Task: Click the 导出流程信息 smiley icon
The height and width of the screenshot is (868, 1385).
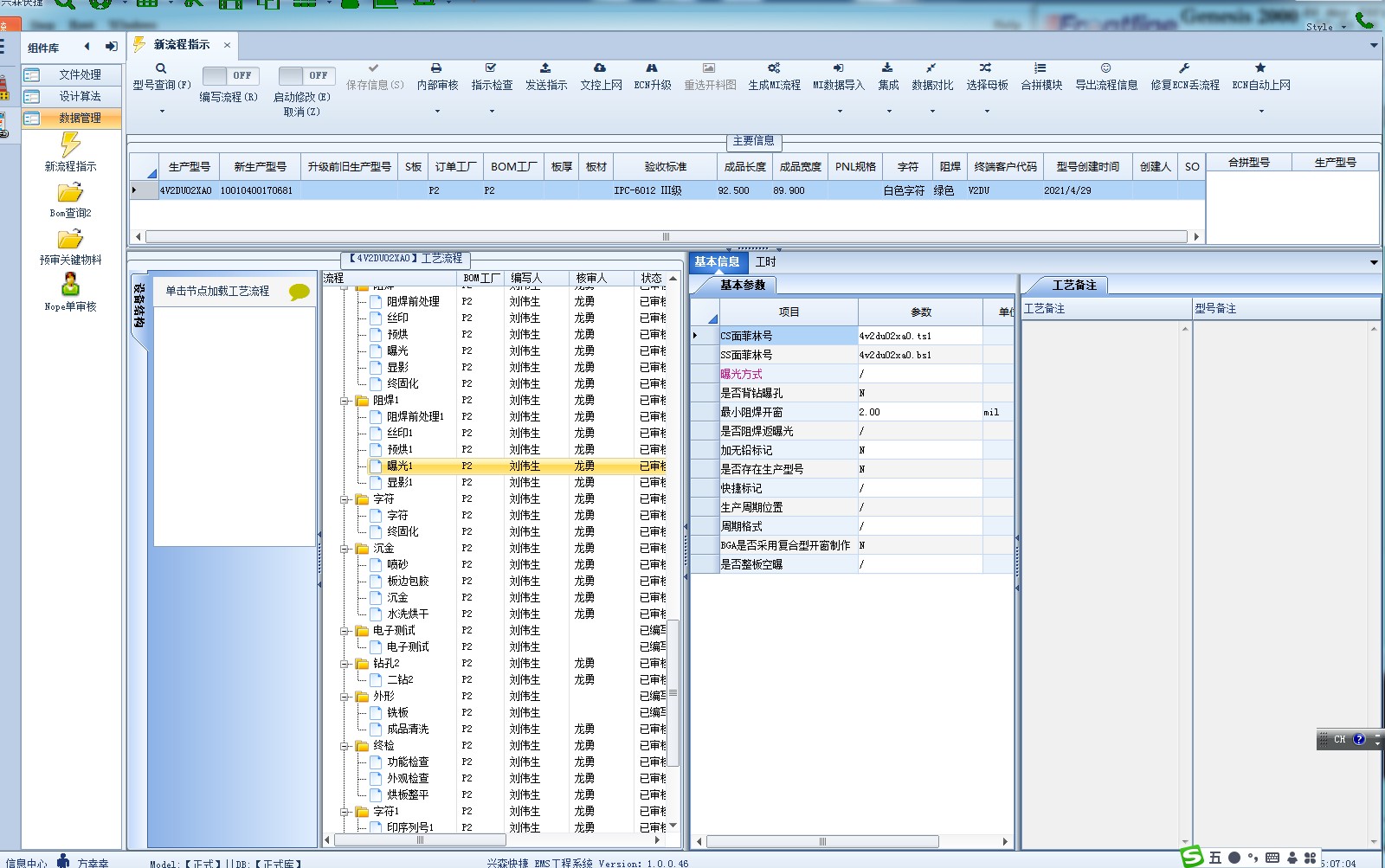Action: [x=1105, y=68]
